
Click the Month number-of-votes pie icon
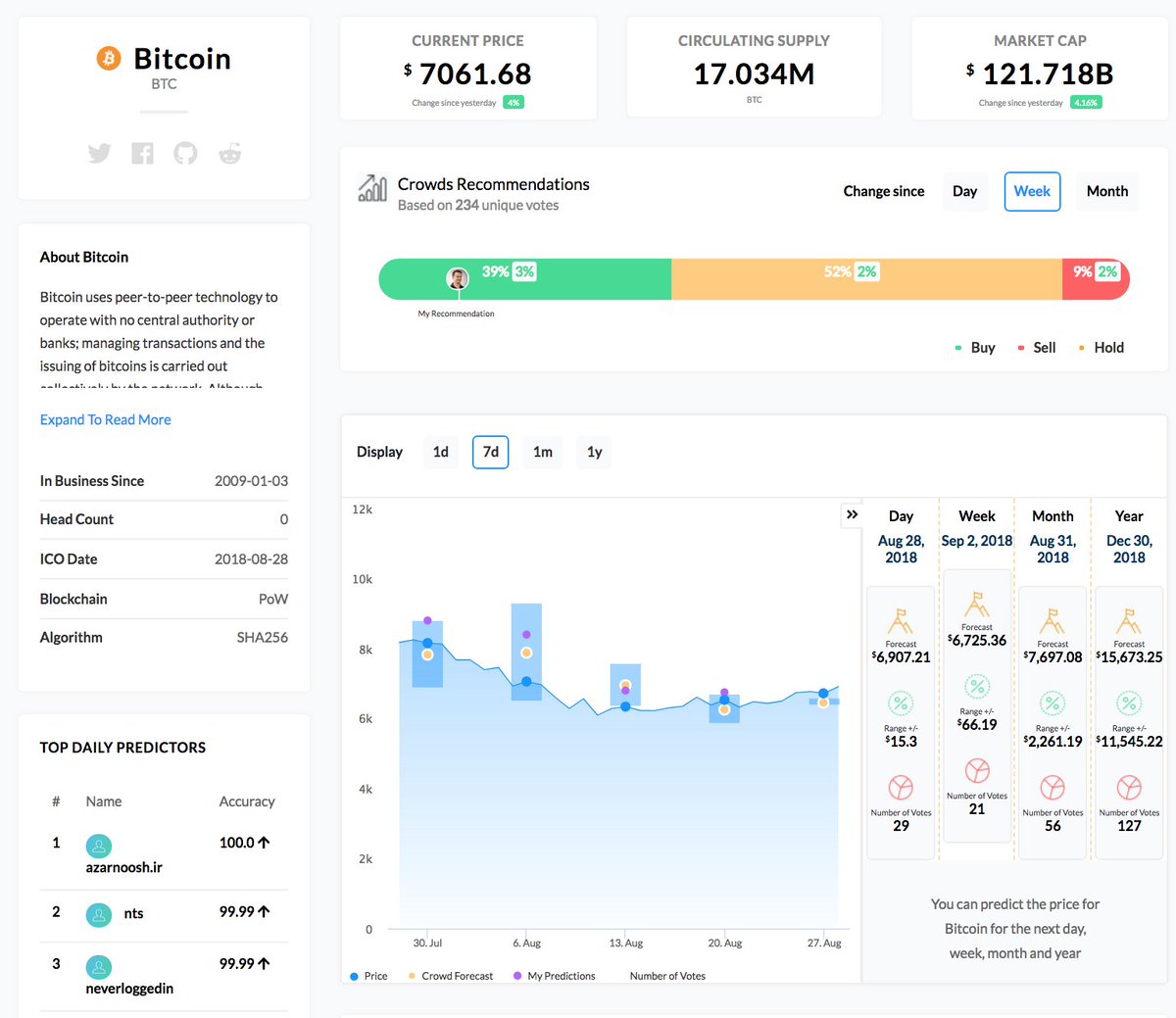[1053, 788]
